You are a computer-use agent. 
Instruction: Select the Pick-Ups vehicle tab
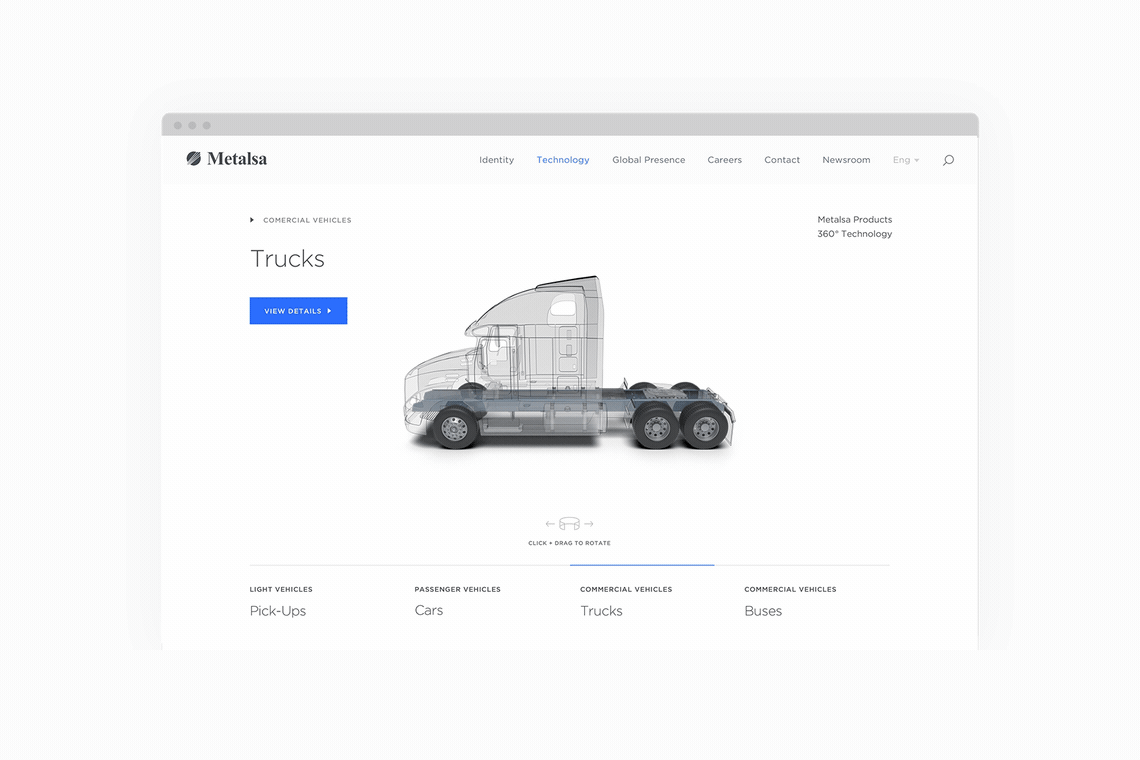278,610
